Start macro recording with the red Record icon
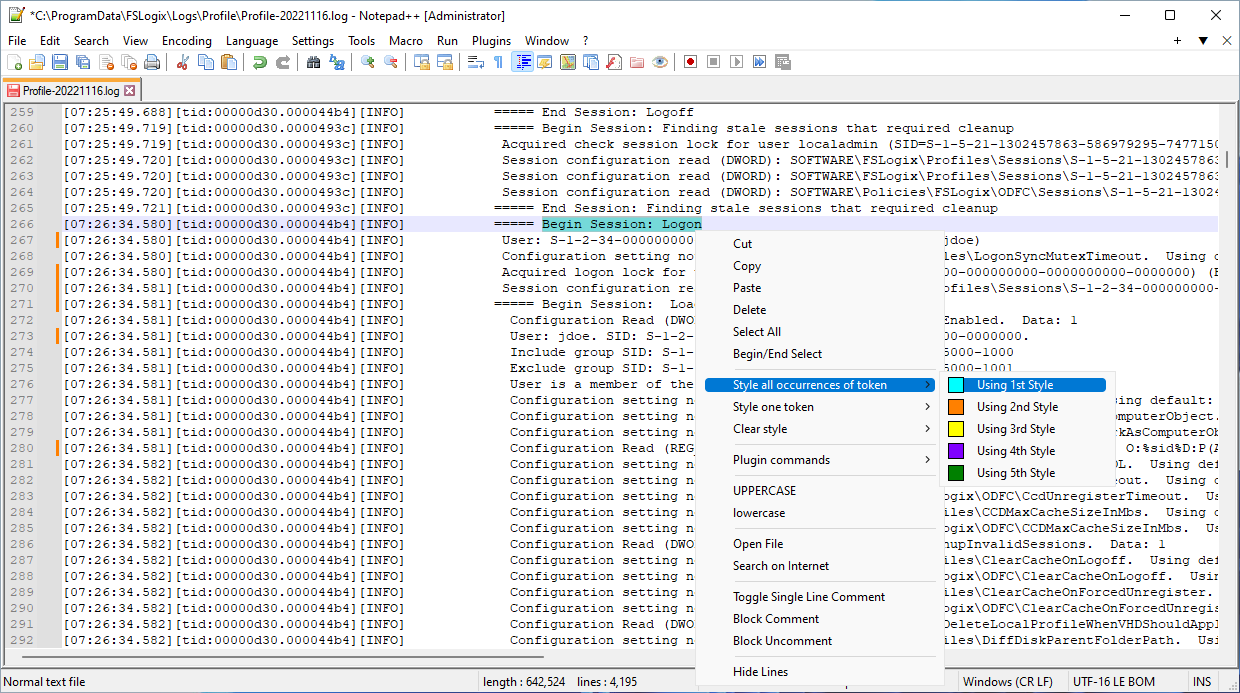 pyautogui.click(x=690, y=62)
